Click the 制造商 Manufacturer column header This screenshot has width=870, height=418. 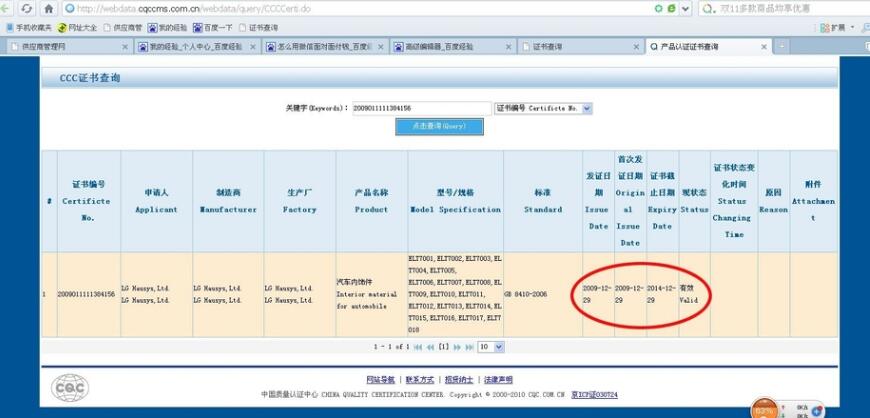point(228,201)
